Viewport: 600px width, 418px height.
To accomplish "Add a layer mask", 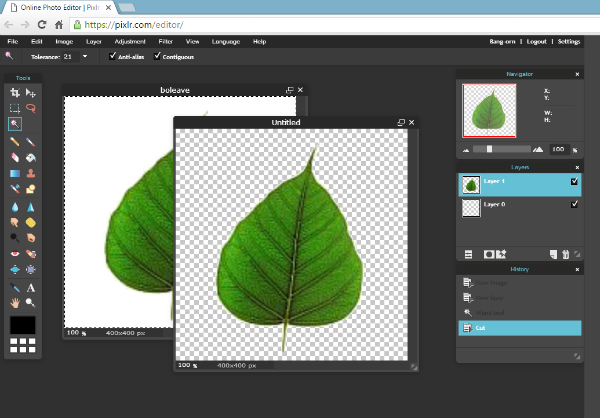I will tap(489, 254).
